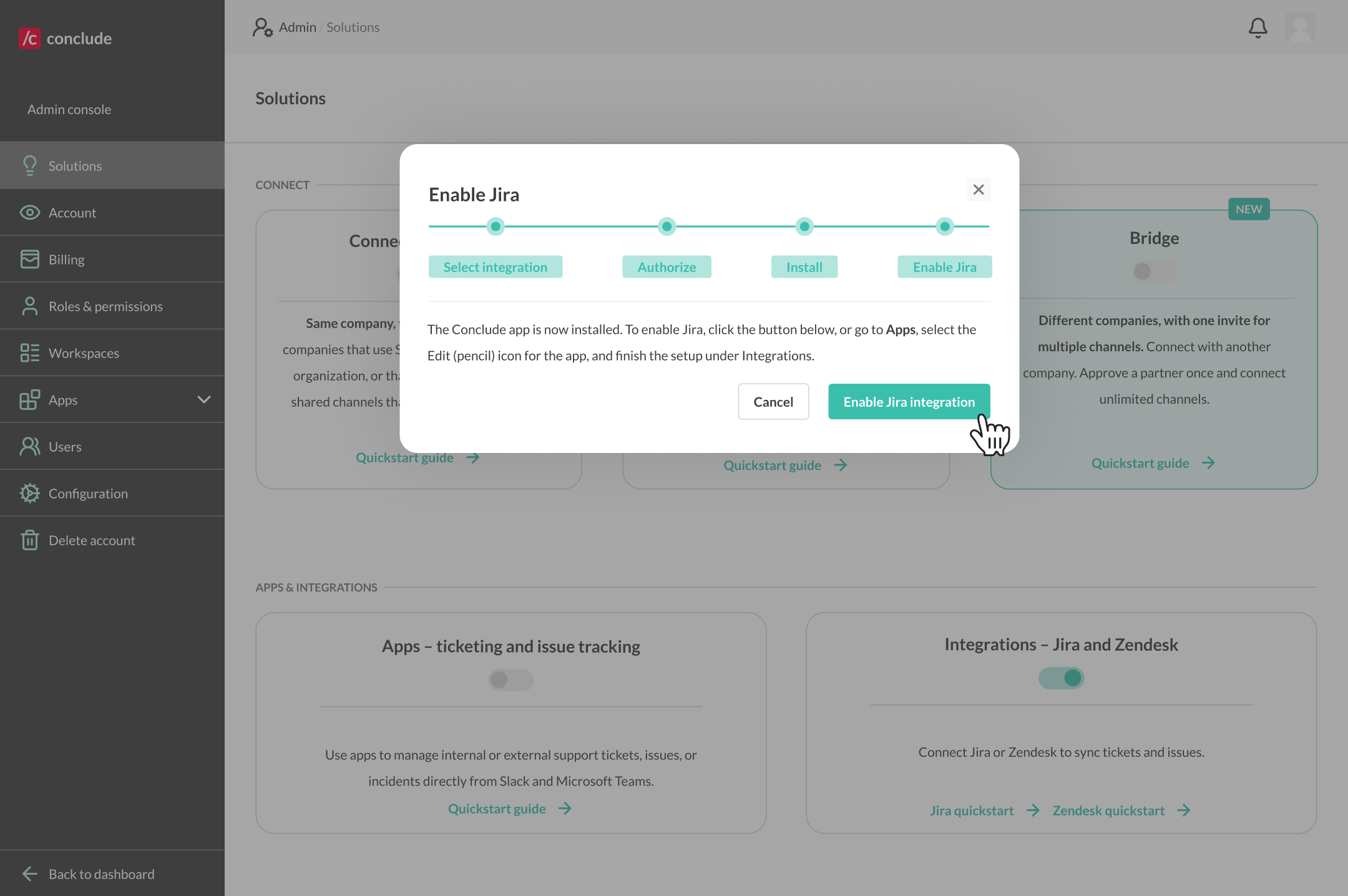This screenshot has height=896, width=1348.
Task: Click the Authorize step dot
Action: pyautogui.click(x=667, y=226)
